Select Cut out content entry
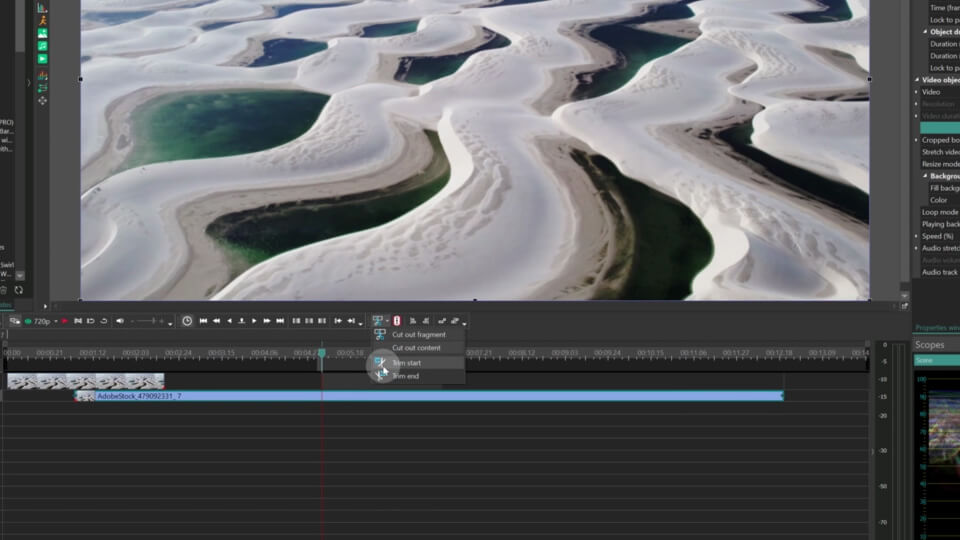960x540 pixels. click(x=418, y=348)
